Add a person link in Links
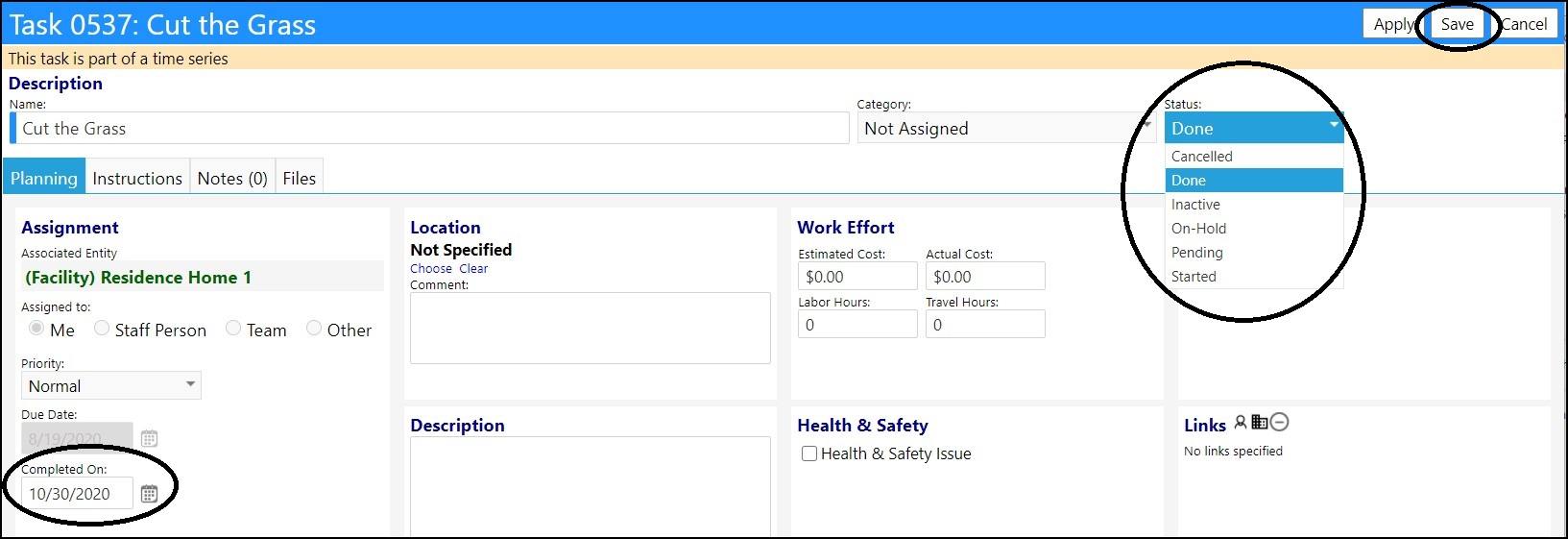 click(1241, 422)
